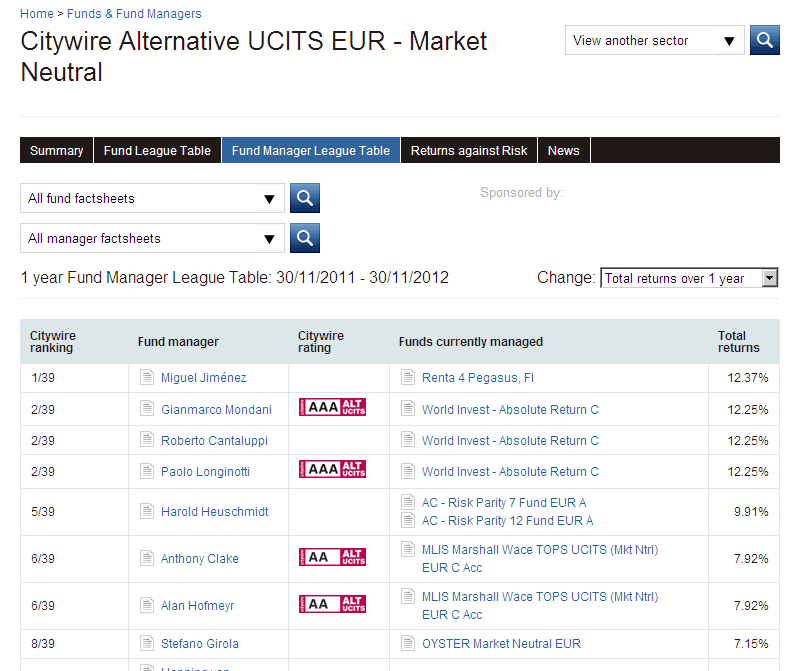This screenshot has height=671, width=791.
Task: Click fund document icon in Gianmarco Mondani's row
Action: point(408,409)
